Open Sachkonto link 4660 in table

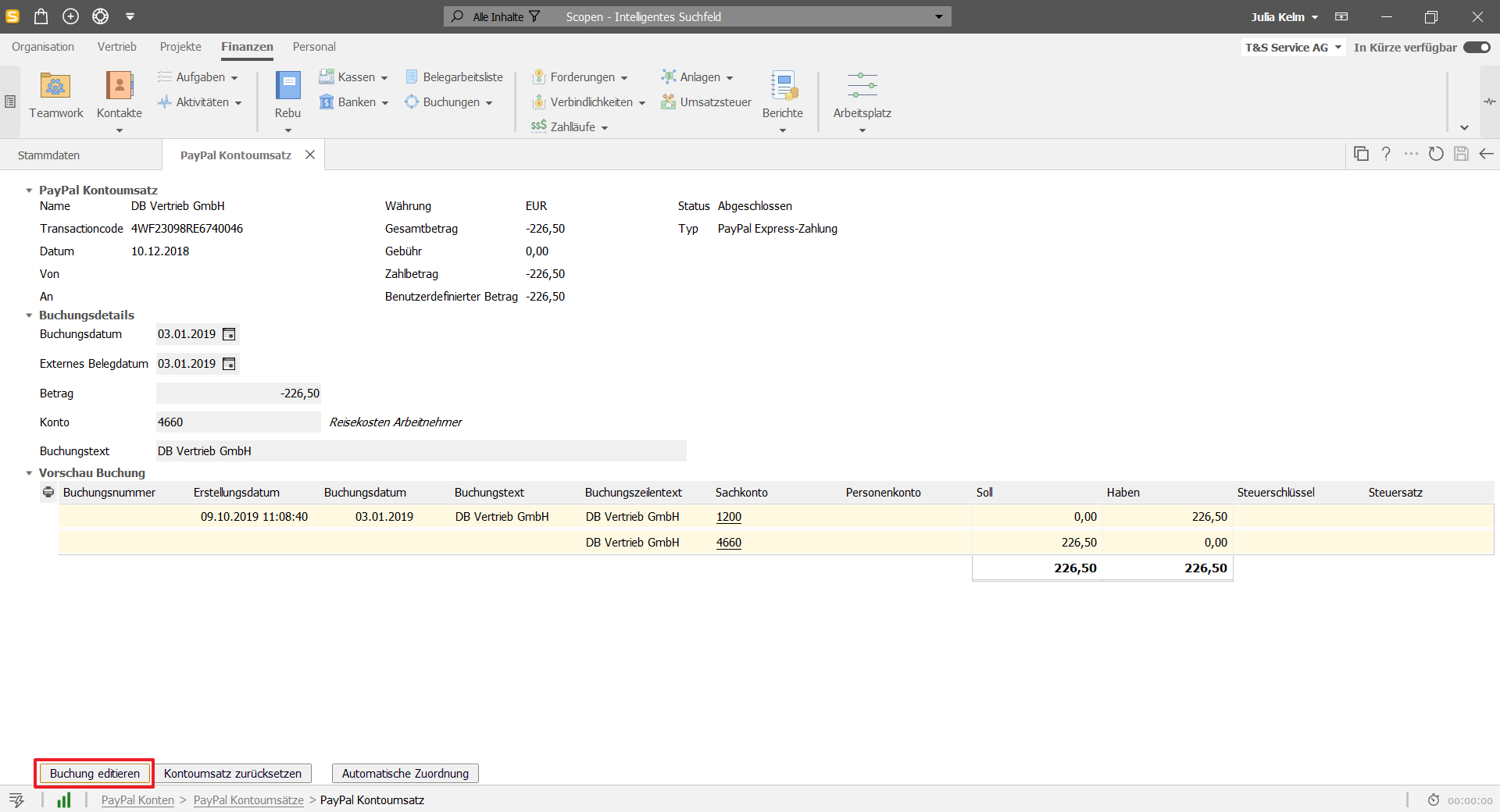point(728,543)
